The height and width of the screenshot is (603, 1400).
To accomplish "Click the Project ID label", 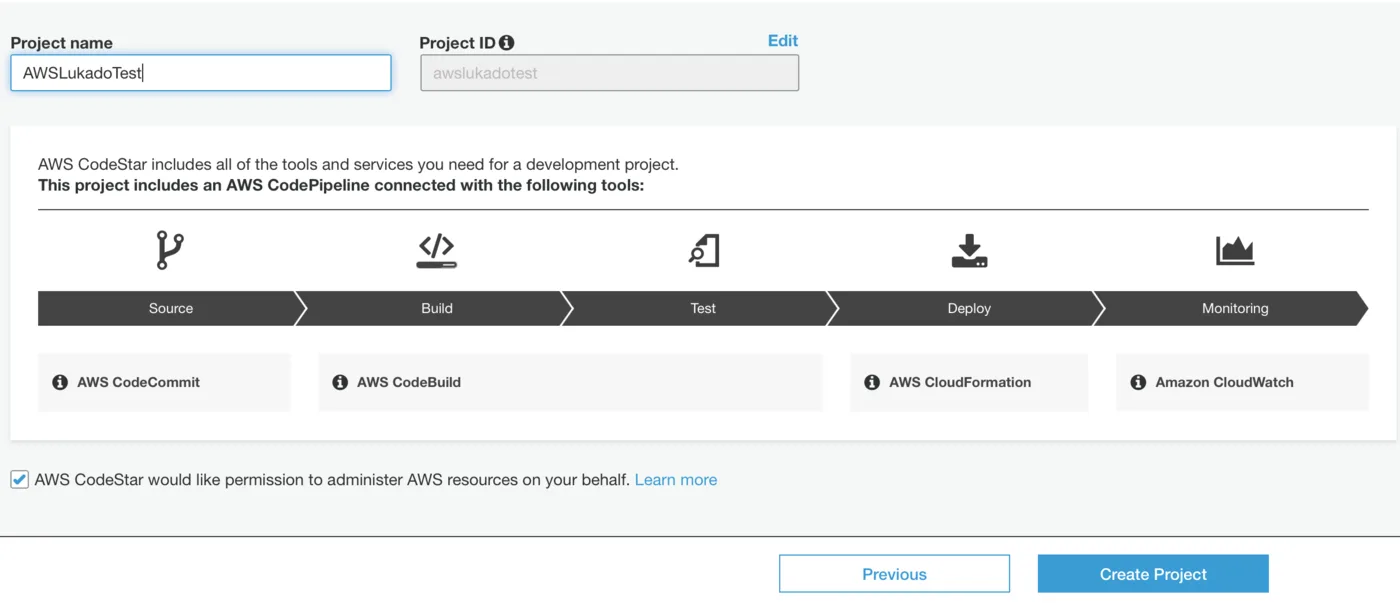I will point(458,43).
